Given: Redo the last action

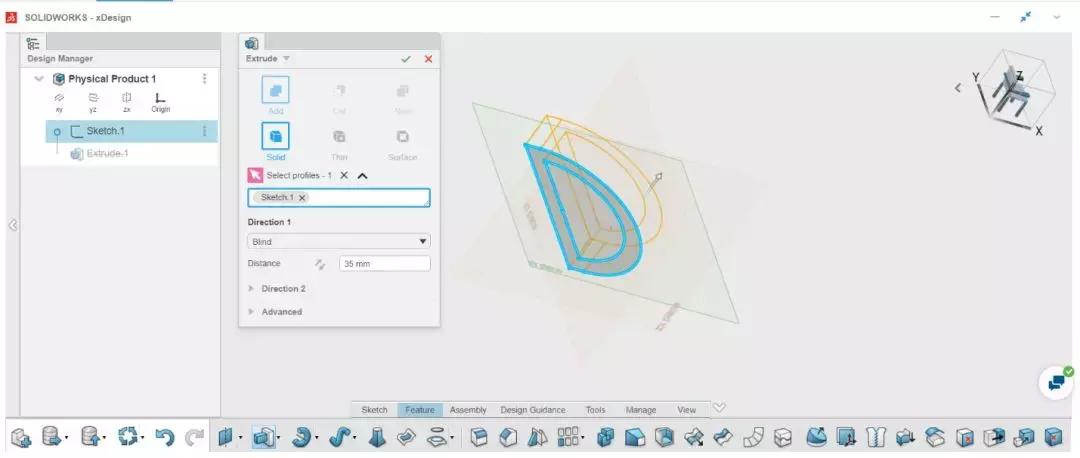Looking at the screenshot, I should [x=195, y=437].
